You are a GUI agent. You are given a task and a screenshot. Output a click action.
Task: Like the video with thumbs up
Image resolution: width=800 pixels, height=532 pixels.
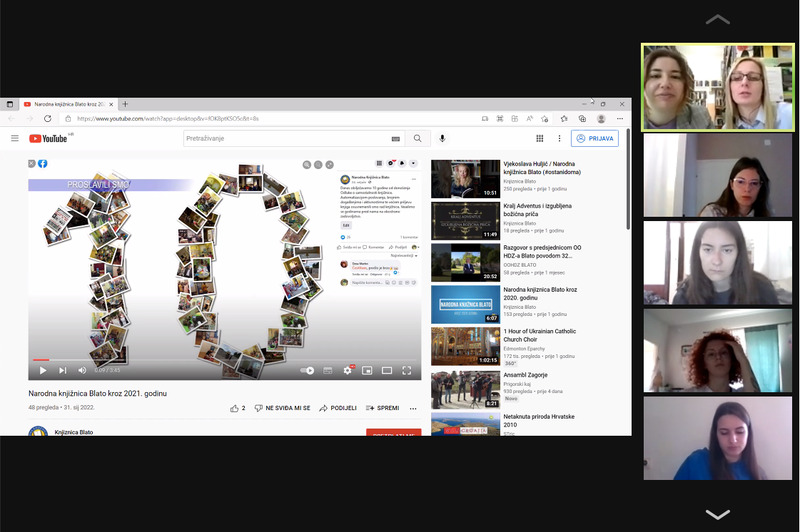click(236, 408)
